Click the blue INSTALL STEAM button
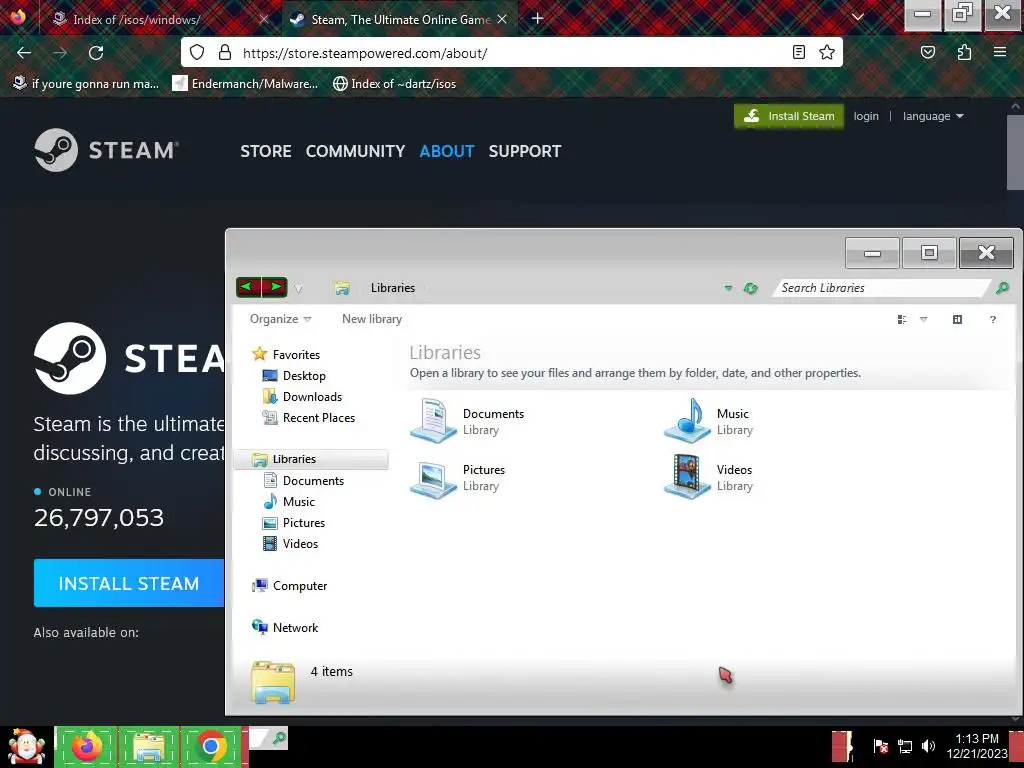 click(x=129, y=583)
